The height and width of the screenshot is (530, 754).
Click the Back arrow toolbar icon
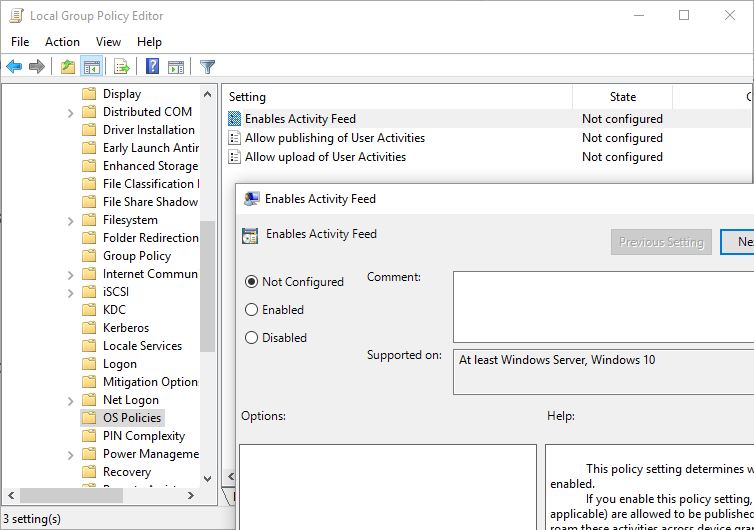14,67
